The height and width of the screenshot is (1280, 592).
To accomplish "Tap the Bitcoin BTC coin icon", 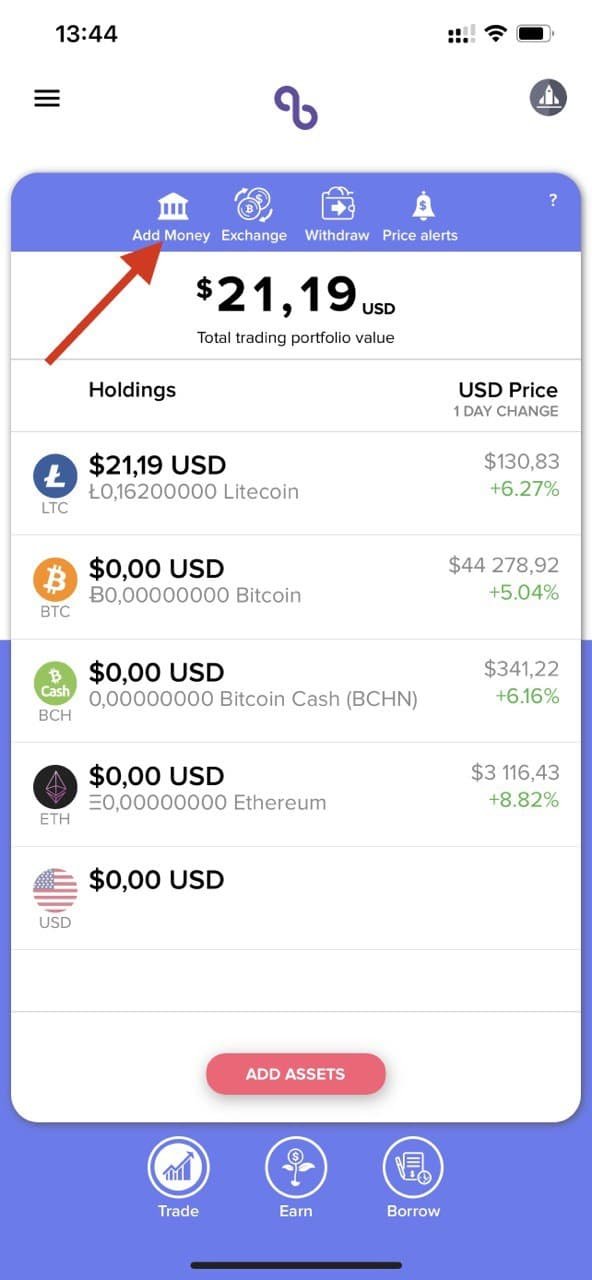I will [55, 579].
